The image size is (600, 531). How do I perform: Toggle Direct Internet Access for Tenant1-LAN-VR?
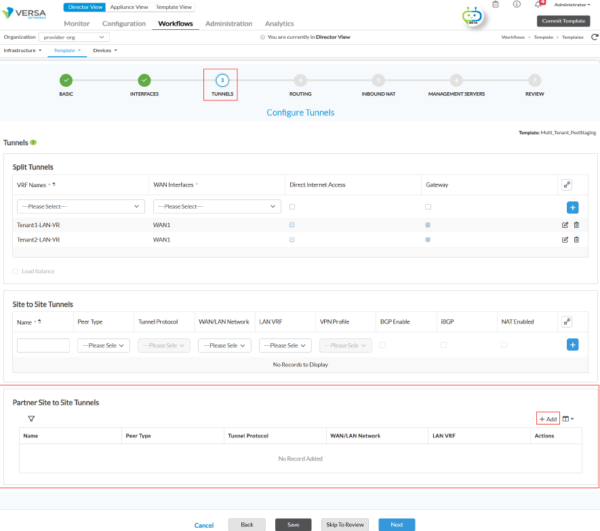[292, 225]
